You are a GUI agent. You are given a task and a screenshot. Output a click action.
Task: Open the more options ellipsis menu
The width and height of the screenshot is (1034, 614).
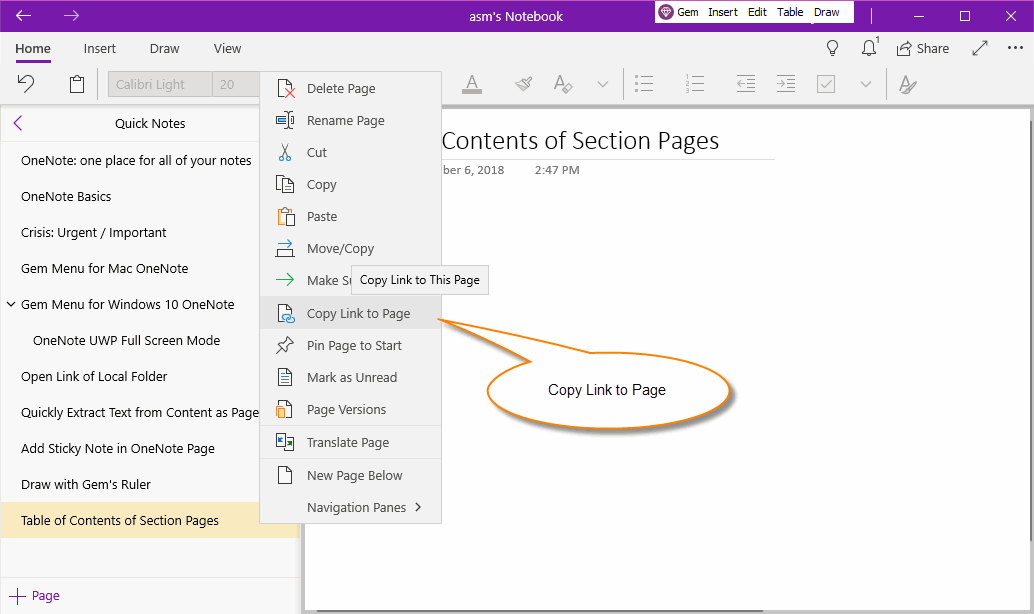pyautogui.click(x=1016, y=47)
